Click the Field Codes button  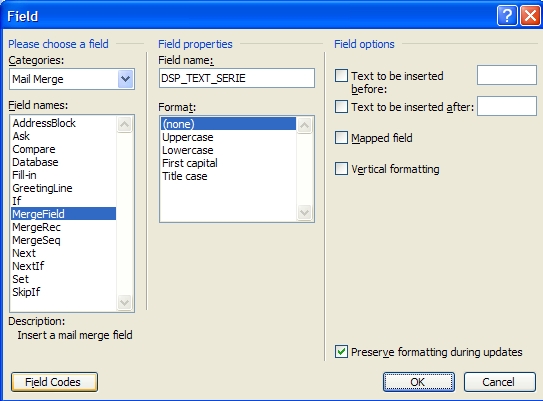pyautogui.click(x=54, y=382)
